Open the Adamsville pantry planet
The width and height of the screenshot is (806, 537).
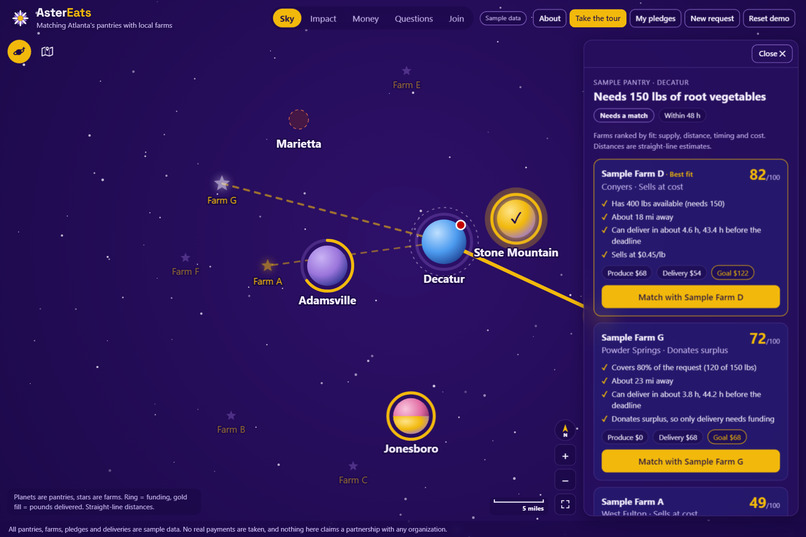[327, 265]
